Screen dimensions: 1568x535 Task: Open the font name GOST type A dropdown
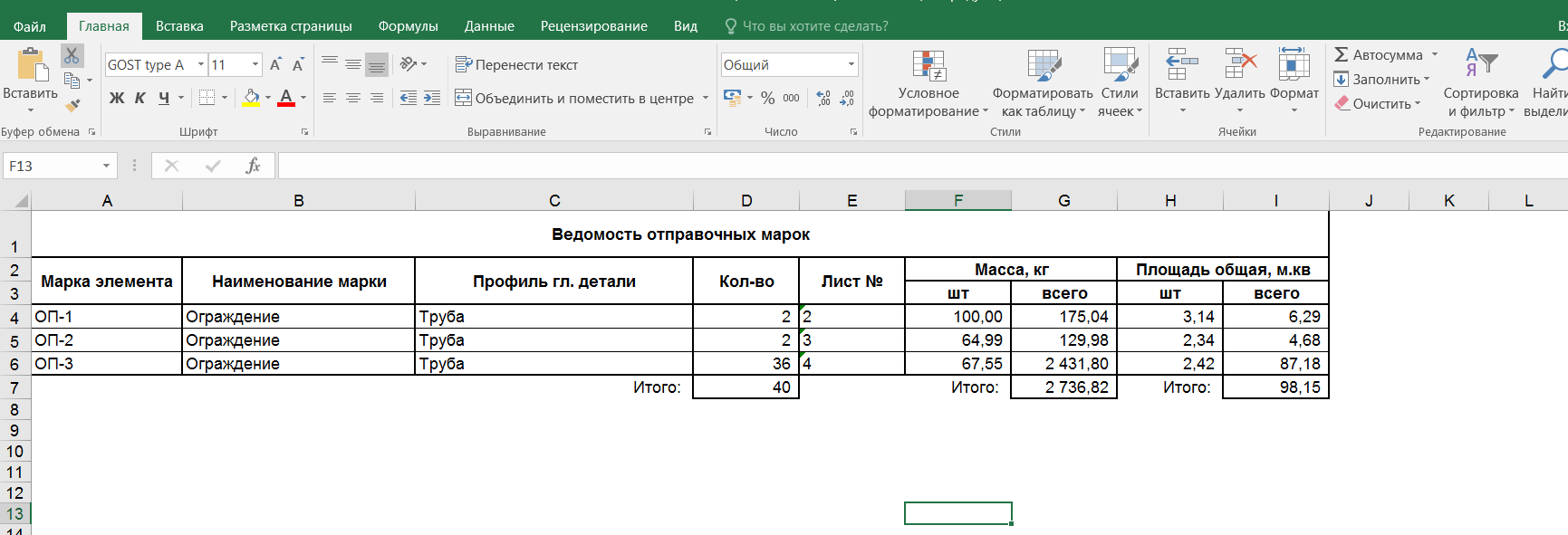point(201,64)
